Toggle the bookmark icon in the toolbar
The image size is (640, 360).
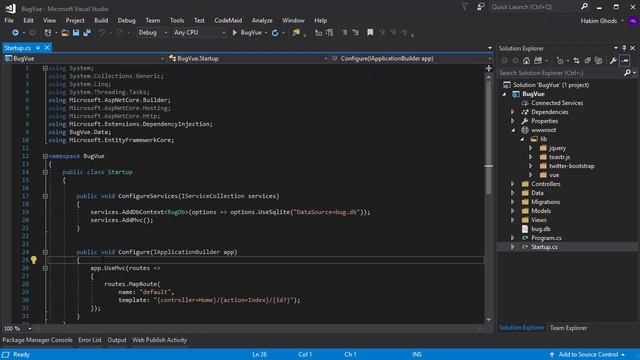point(370,33)
